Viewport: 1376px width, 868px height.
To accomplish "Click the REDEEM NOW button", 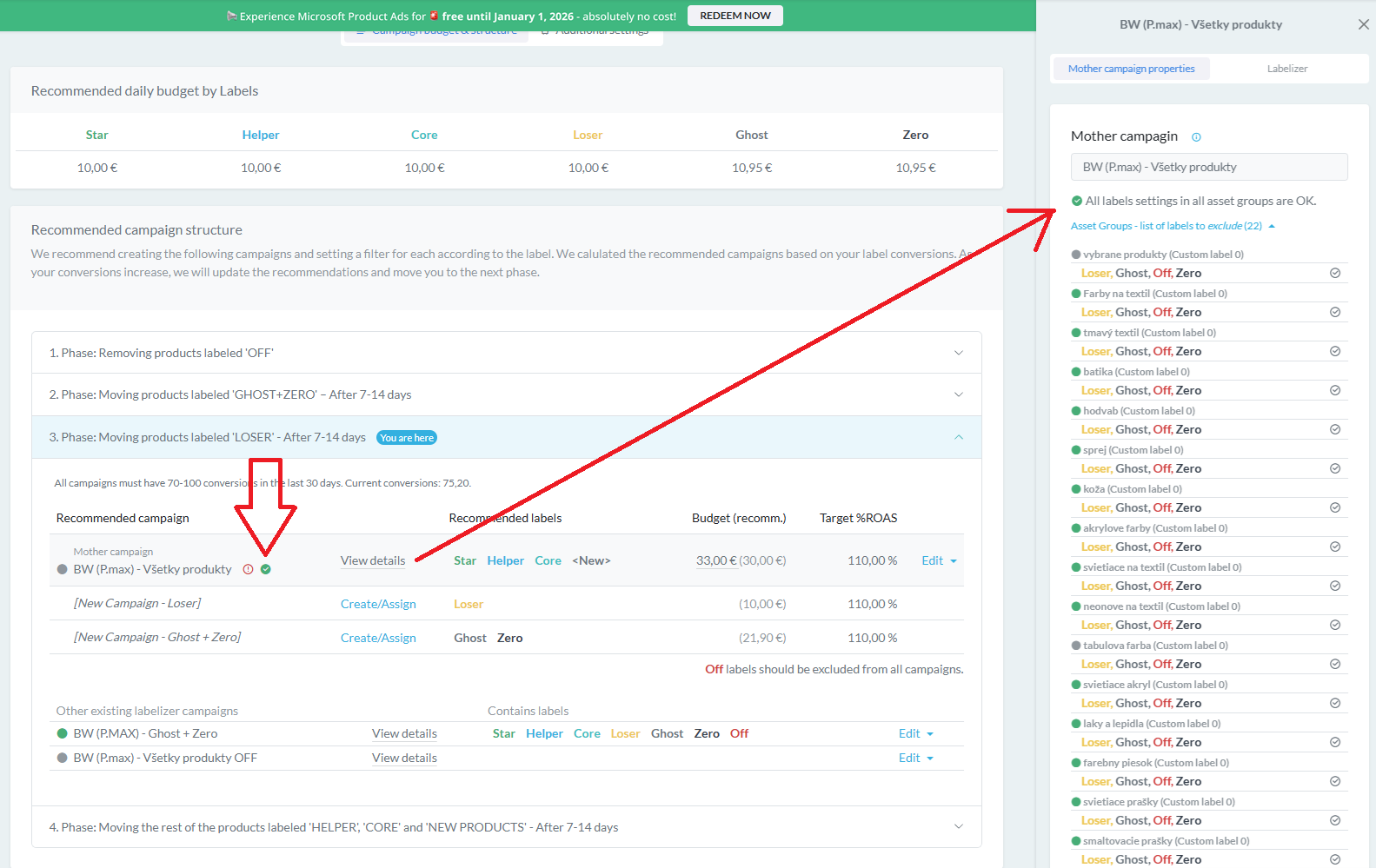I will click(735, 16).
